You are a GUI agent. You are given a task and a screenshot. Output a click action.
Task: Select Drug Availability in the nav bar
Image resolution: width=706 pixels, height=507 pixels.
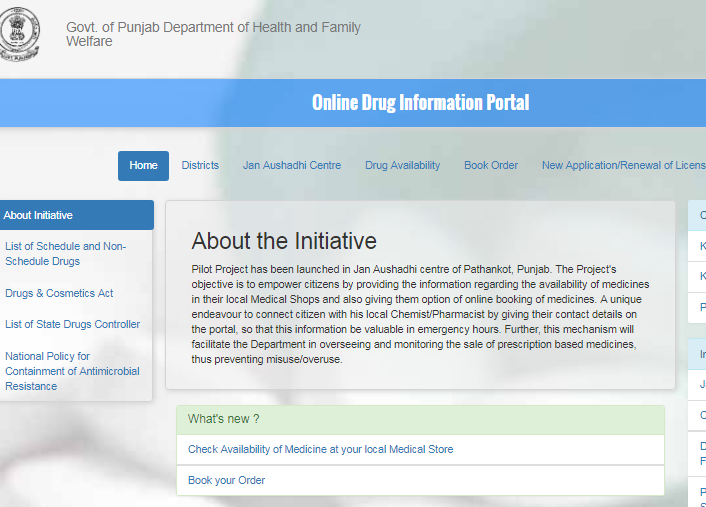coord(403,166)
